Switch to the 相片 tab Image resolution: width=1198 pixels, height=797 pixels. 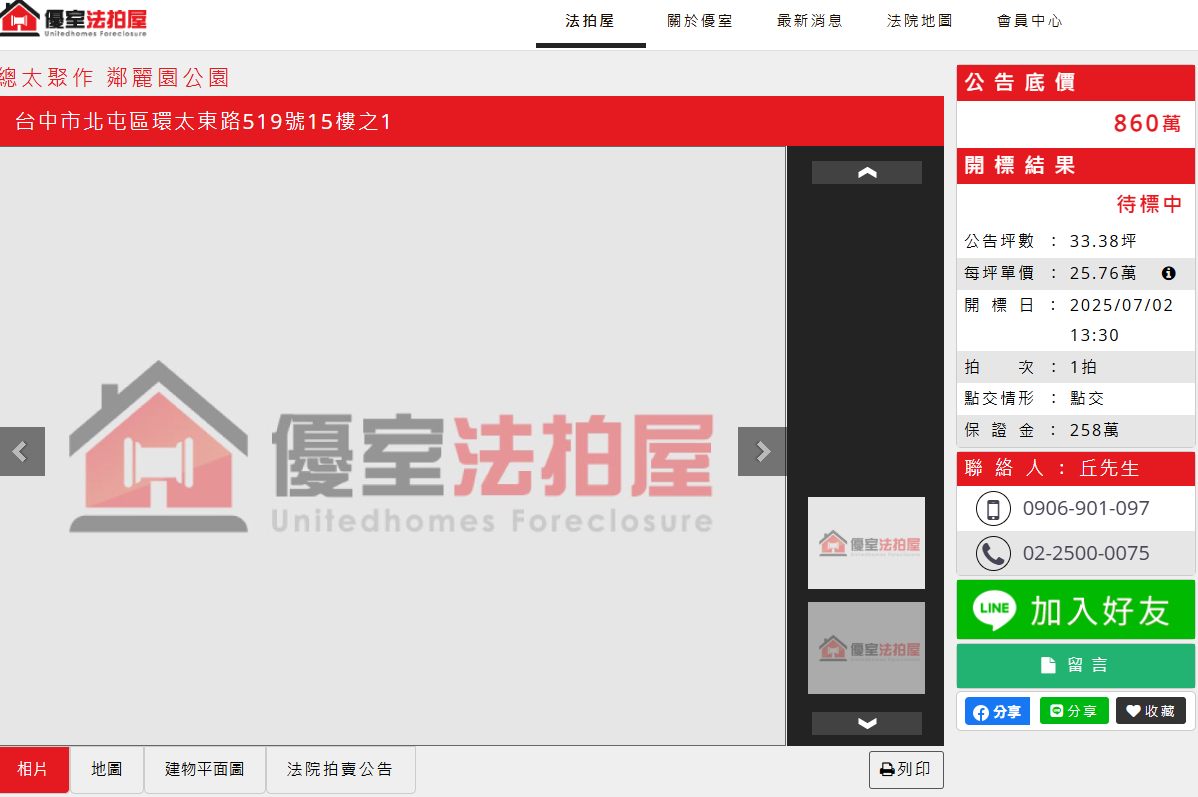[x=34, y=769]
